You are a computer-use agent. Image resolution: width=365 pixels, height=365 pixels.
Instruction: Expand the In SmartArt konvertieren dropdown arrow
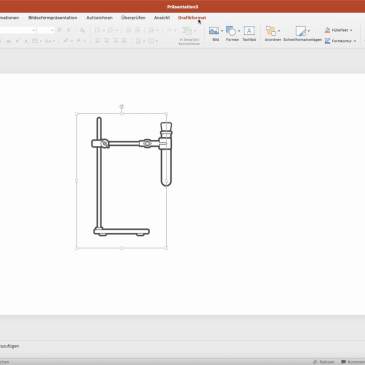point(195,31)
